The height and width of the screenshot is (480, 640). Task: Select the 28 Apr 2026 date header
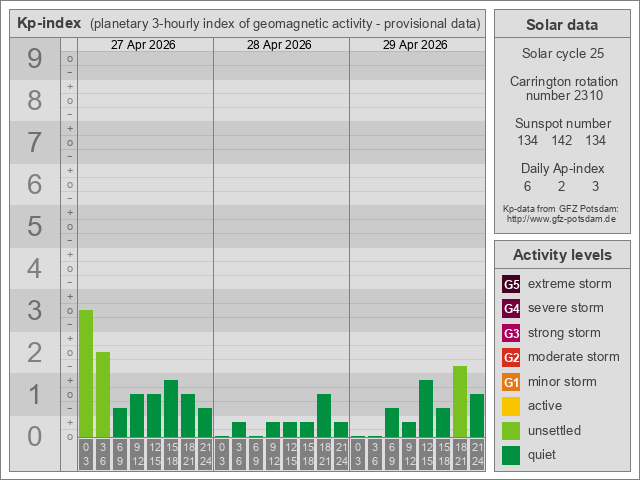coord(281,45)
